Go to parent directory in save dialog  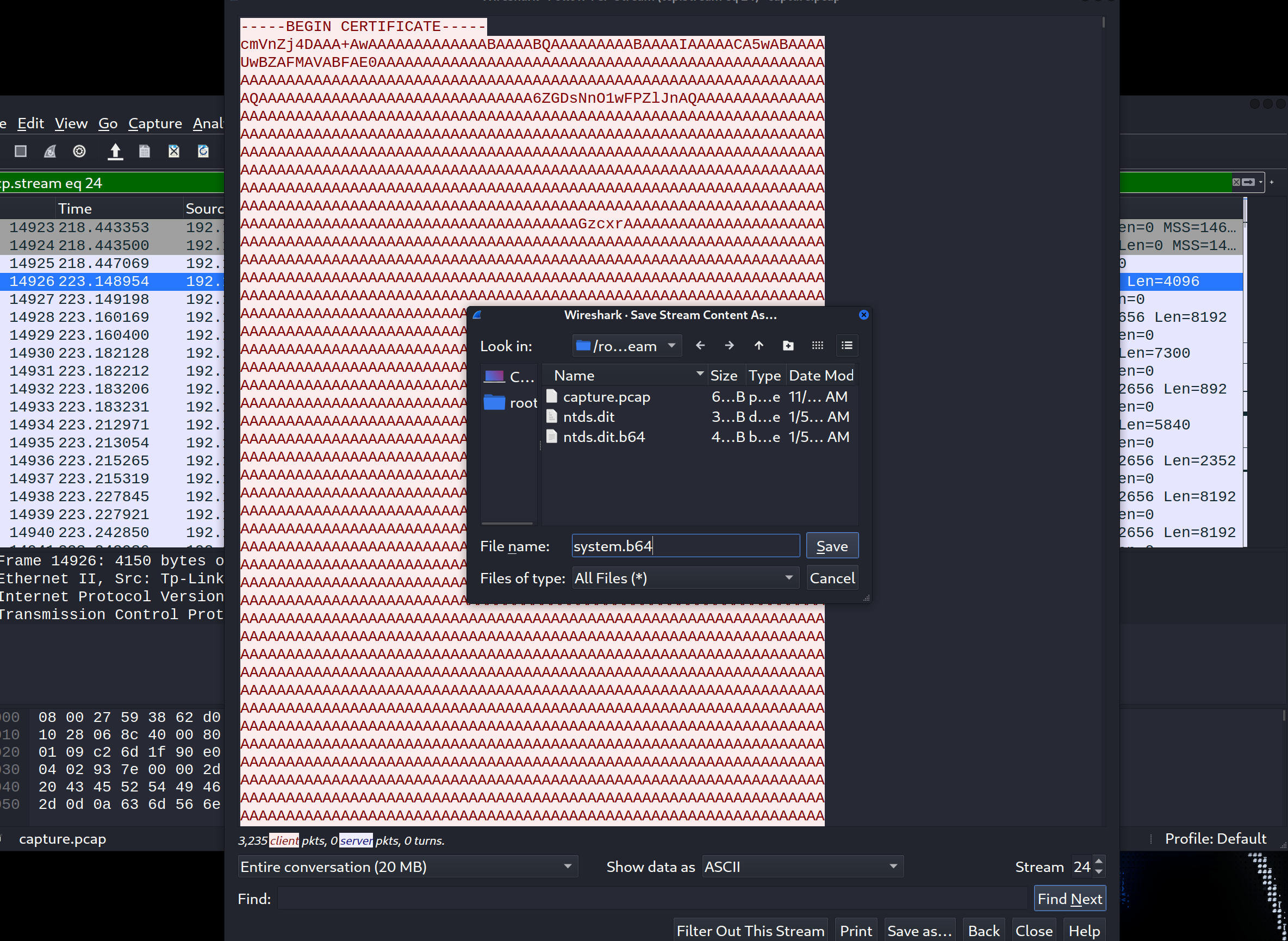coord(758,346)
